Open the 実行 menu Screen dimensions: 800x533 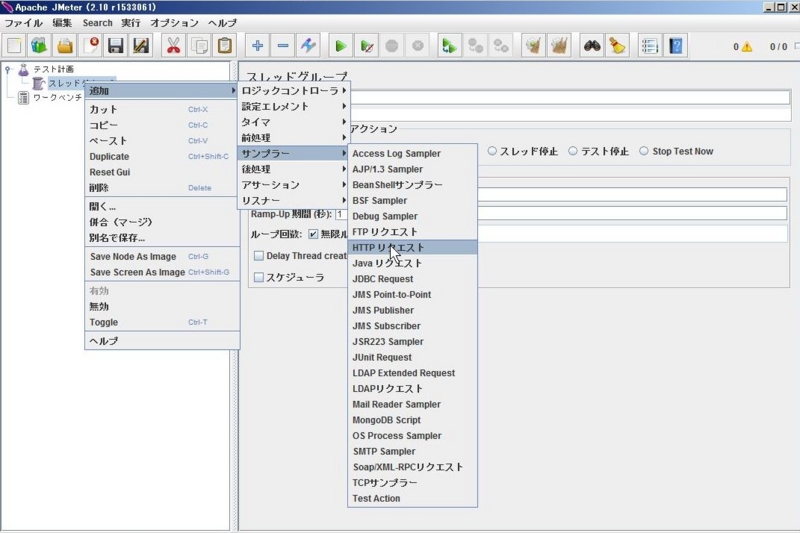point(131,23)
